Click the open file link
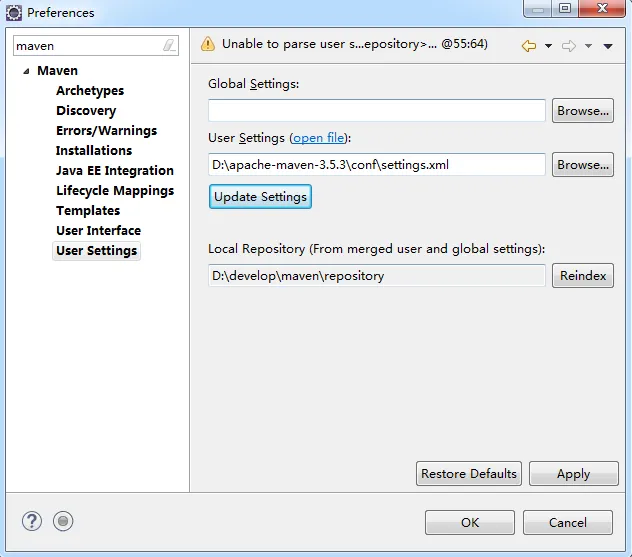The height and width of the screenshot is (557, 632). tap(319, 138)
